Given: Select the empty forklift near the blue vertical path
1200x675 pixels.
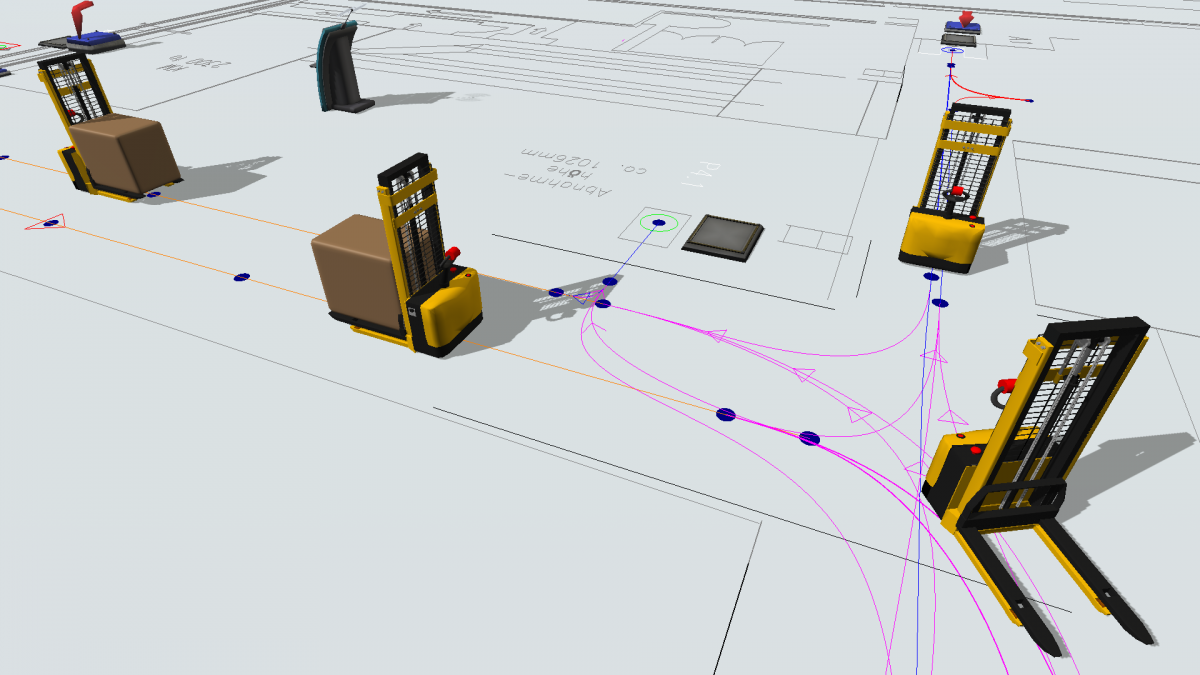Looking at the screenshot, I should (955, 190).
